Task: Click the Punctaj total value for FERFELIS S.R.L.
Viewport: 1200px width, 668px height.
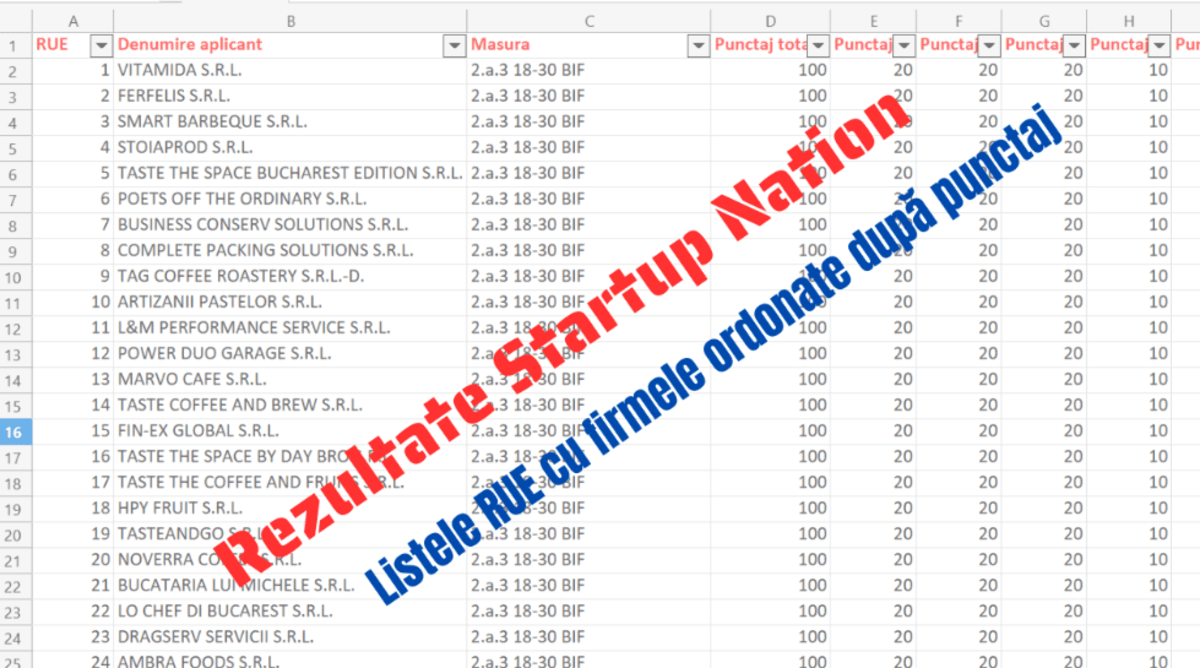Action: (771, 96)
